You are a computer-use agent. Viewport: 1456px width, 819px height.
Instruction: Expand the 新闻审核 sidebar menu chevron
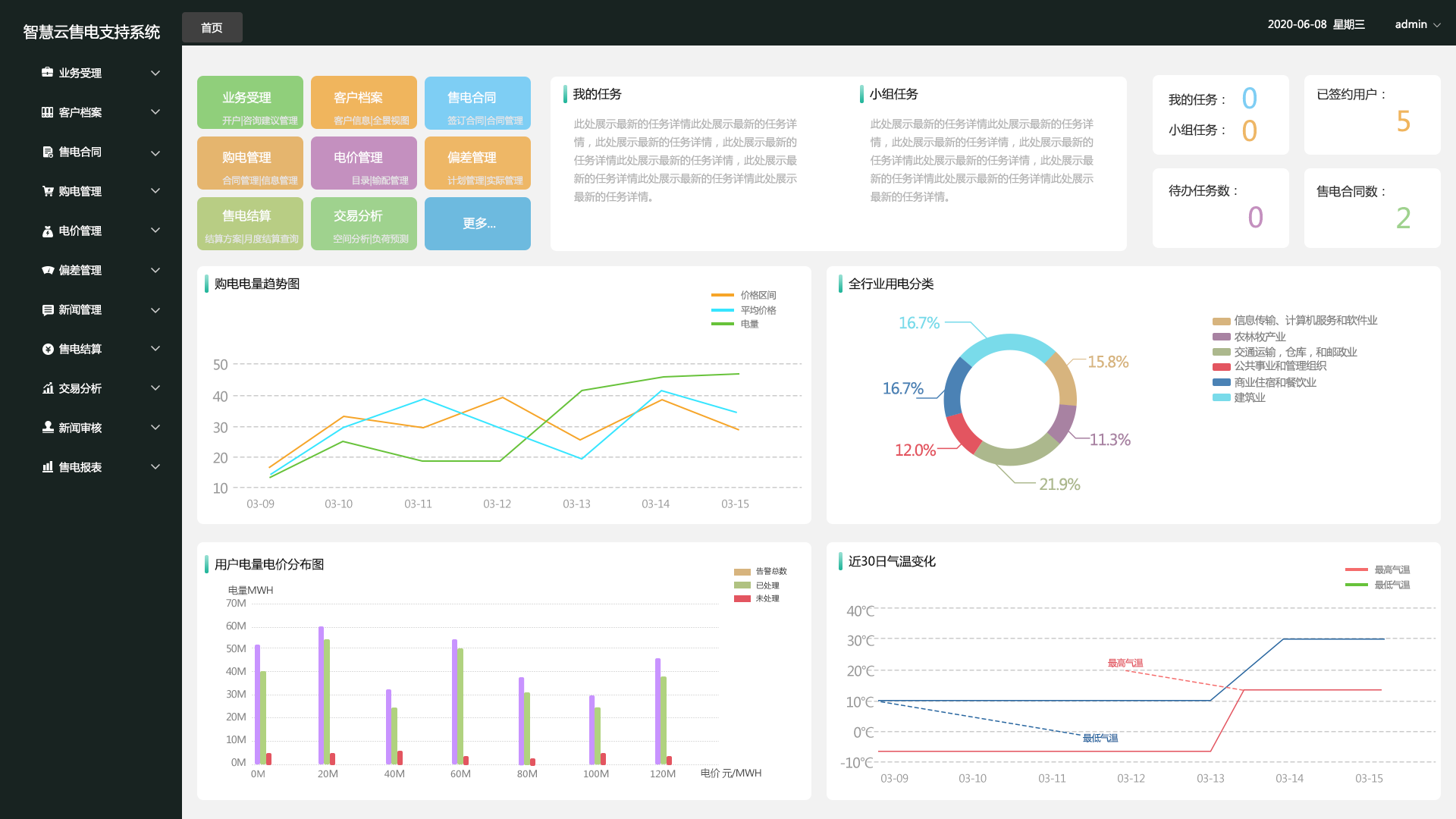(155, 428)
